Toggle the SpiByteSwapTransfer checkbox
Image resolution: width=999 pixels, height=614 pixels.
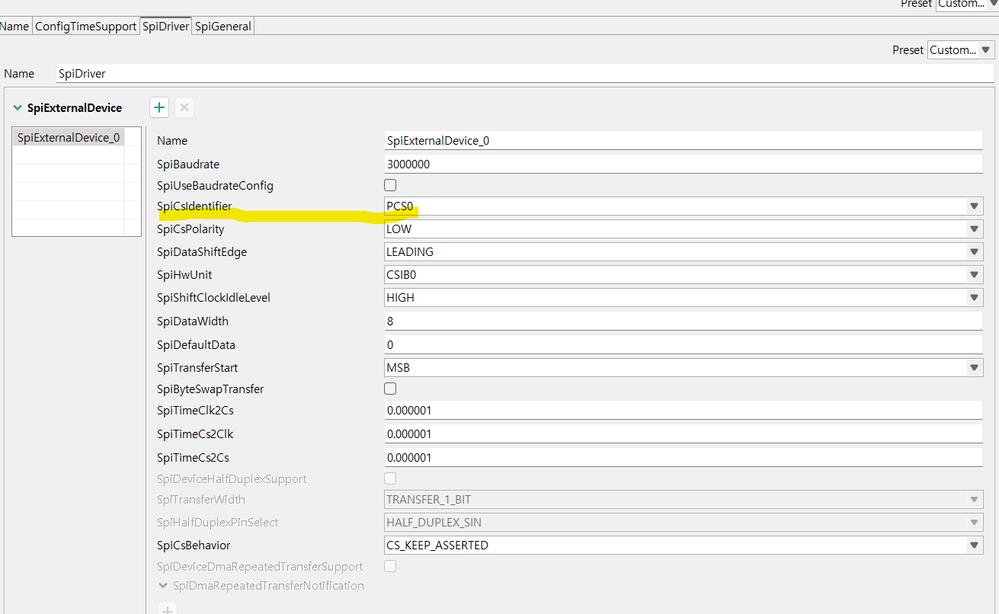pos(390,389)
